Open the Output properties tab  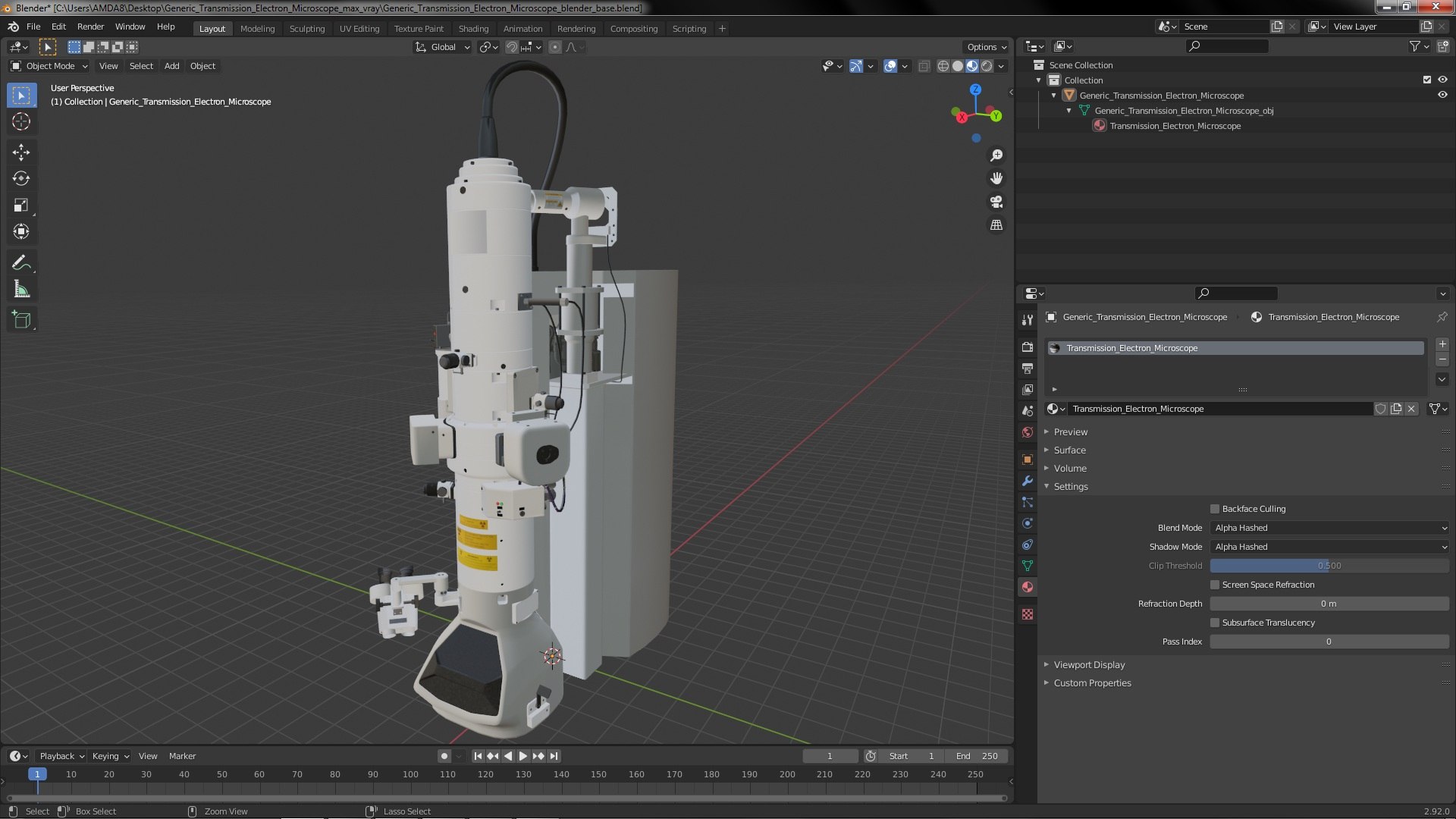[x=1028, y=368]
